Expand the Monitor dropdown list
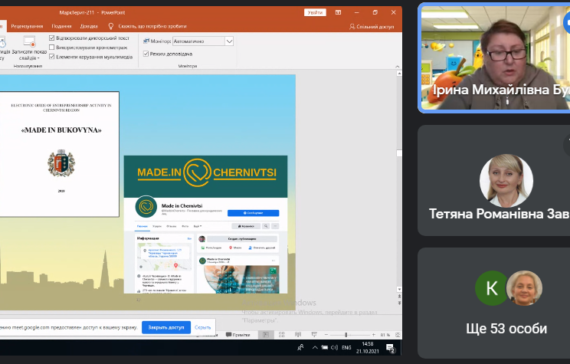The image size is (570, 364). (x=229, y=41)
